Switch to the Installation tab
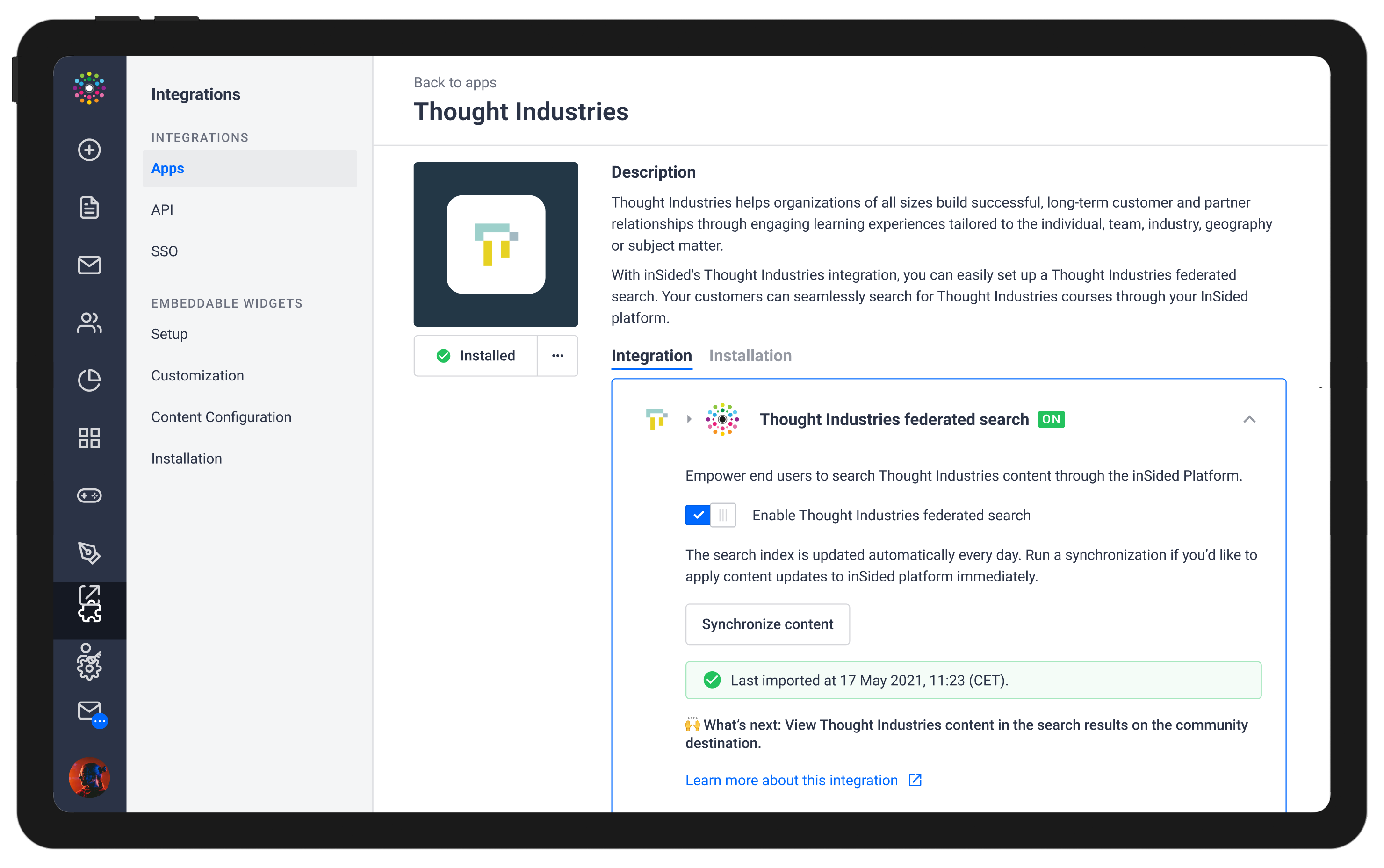The image size is (1384, 868). tap(750, 355)
